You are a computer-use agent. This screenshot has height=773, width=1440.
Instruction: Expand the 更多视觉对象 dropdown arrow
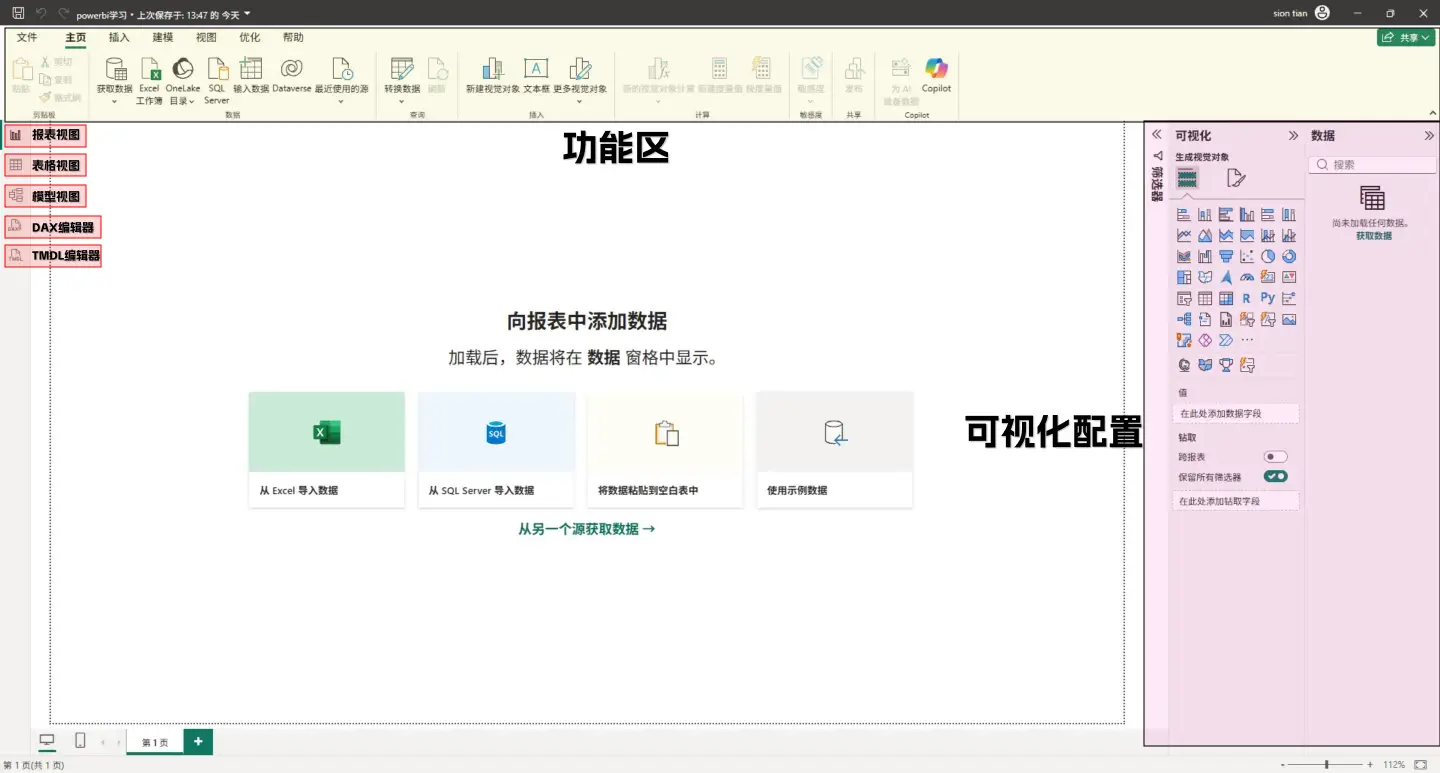[x=580, y=101]
